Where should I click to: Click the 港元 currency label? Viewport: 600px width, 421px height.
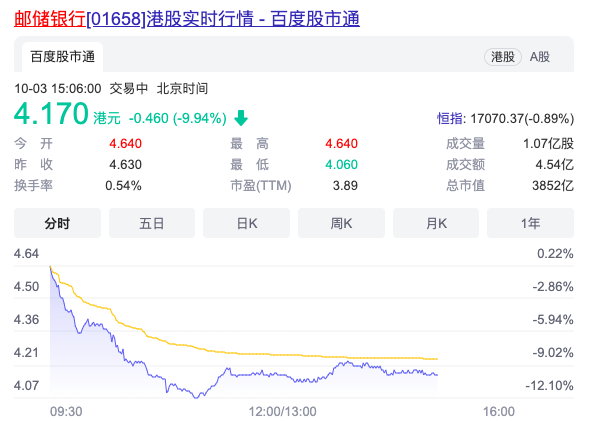pos(107,118)
